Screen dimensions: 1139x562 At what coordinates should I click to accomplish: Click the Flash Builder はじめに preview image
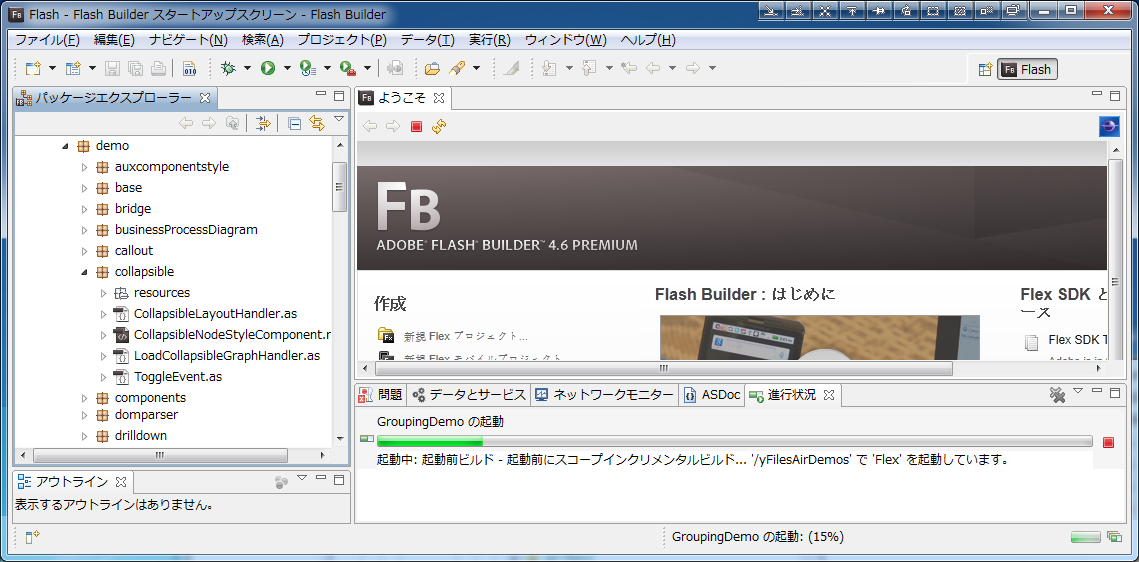(819, 338)
